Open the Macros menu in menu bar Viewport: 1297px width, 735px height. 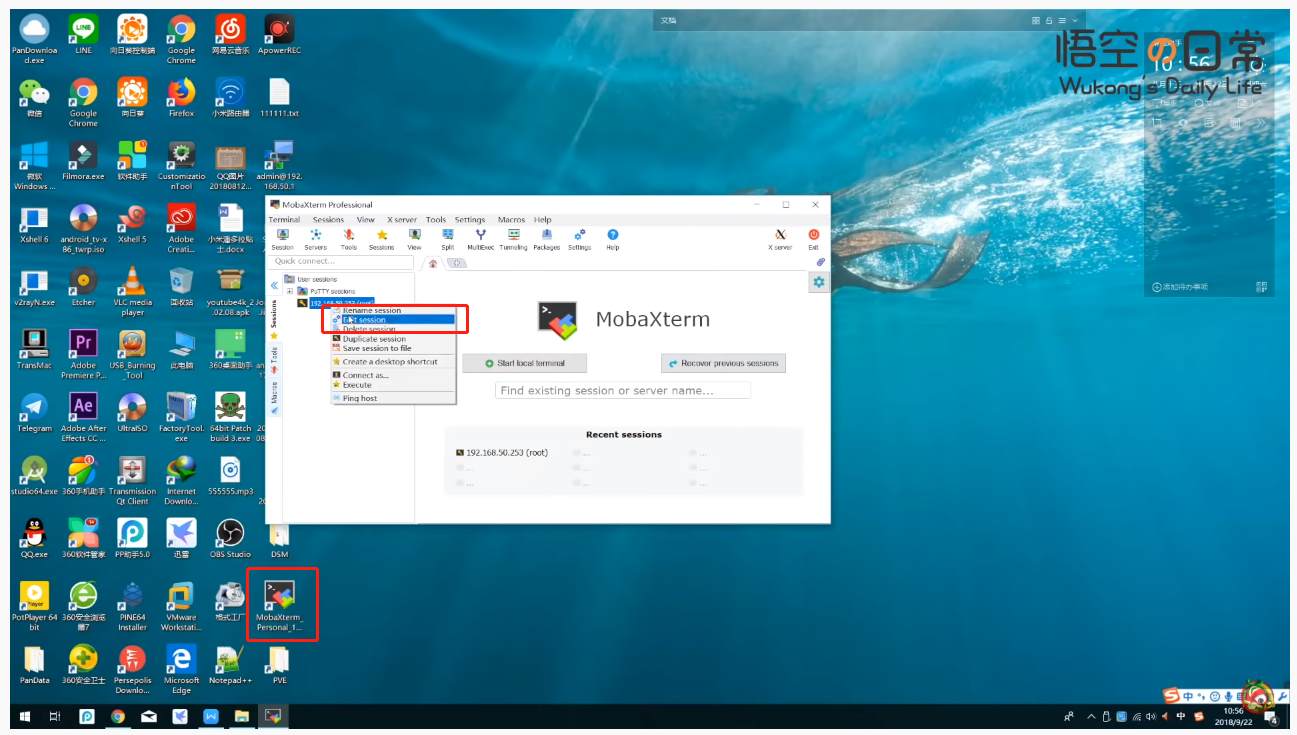point(511,220)
